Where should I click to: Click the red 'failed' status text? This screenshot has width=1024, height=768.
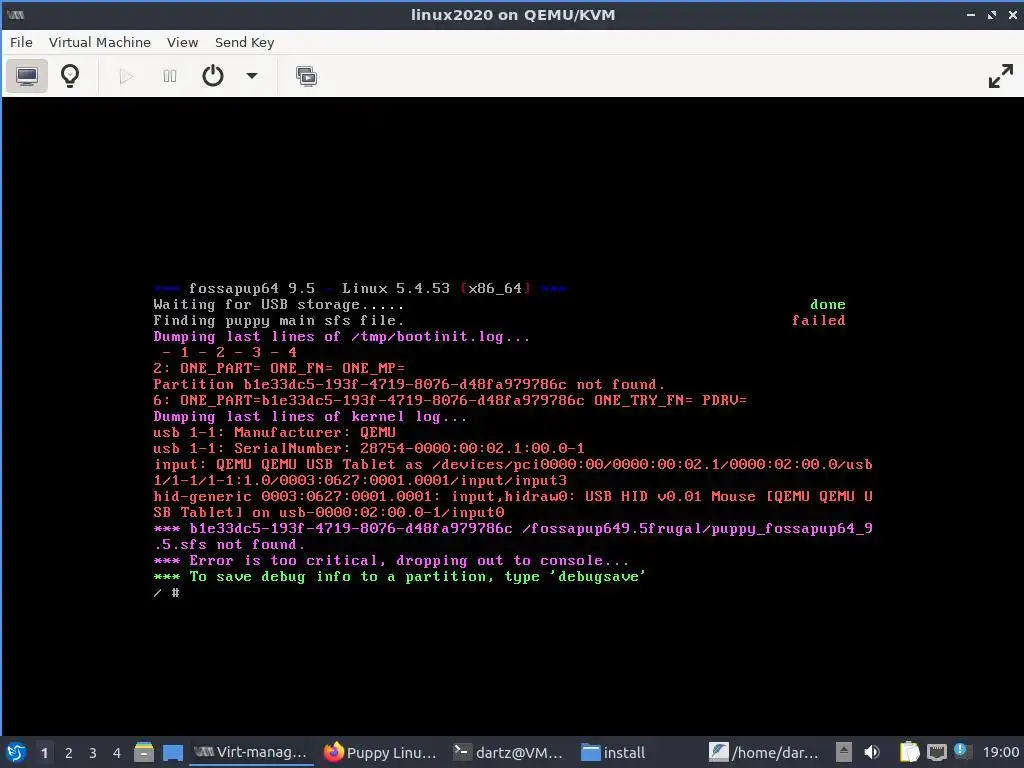(x=818, y=320)
